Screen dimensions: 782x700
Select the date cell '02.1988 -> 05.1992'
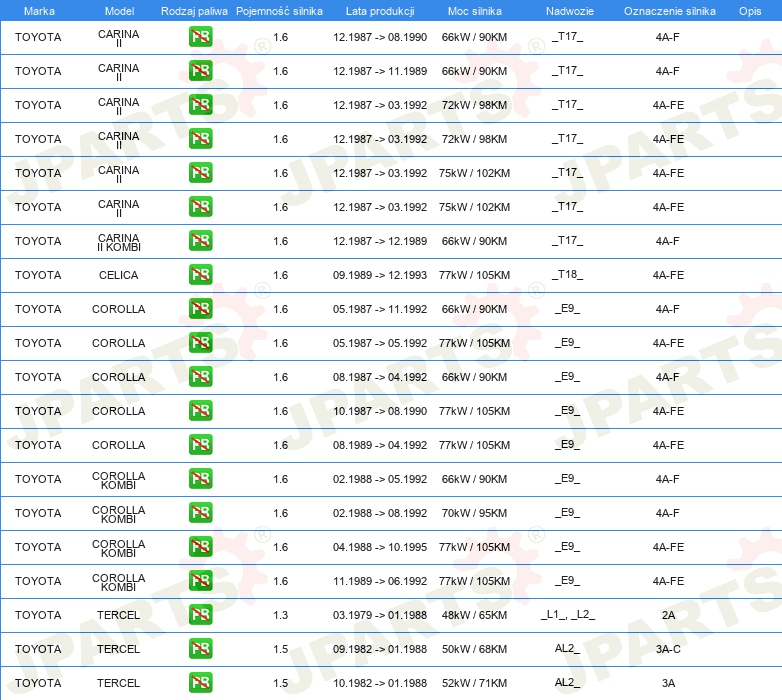point(380,479)
